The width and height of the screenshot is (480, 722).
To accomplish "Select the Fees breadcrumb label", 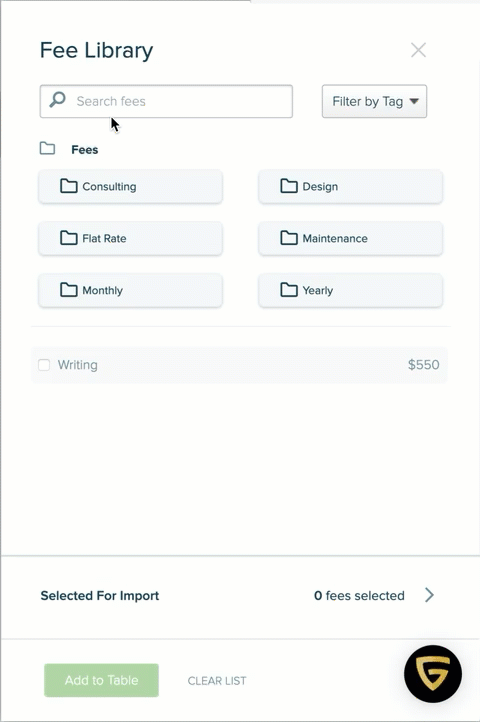I will (x=85, y=150).
